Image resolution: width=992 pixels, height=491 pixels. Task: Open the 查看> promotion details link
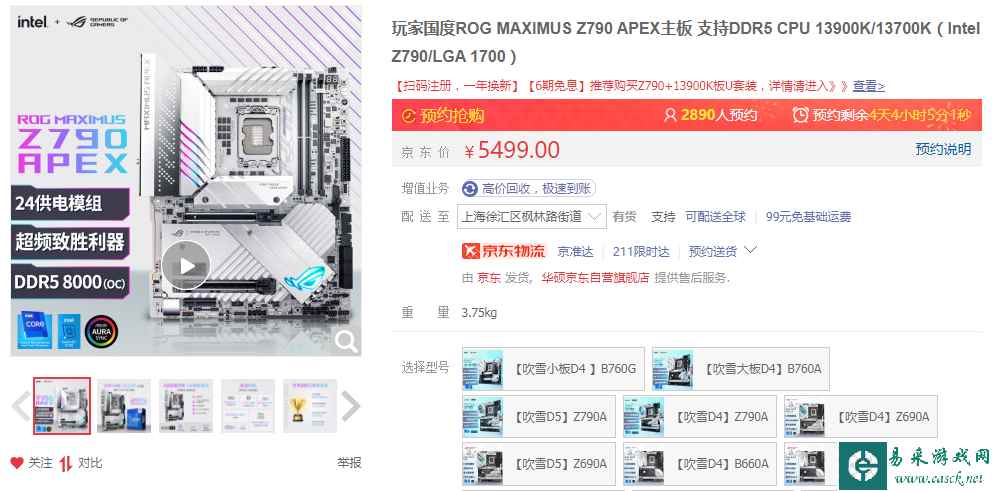(869, 86)
